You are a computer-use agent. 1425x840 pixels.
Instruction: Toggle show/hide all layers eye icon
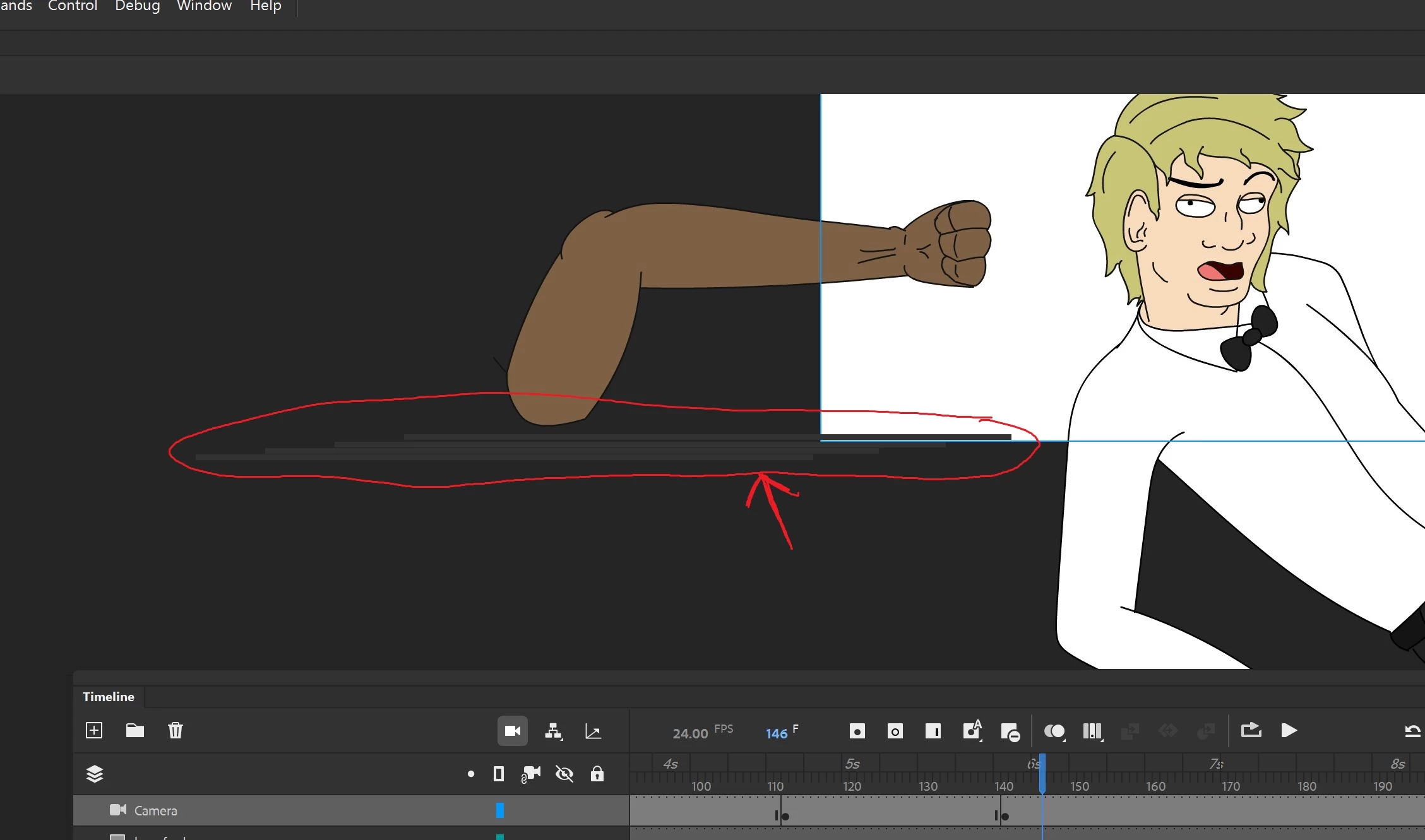(x=564, y=774)
